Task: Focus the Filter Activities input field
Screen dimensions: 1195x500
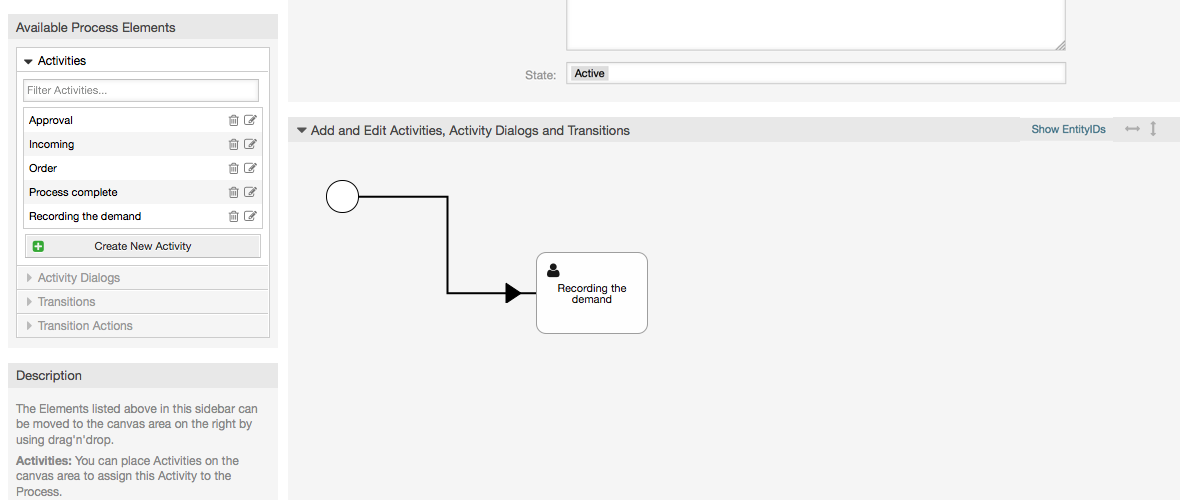Action: click(x=141, y=90)
